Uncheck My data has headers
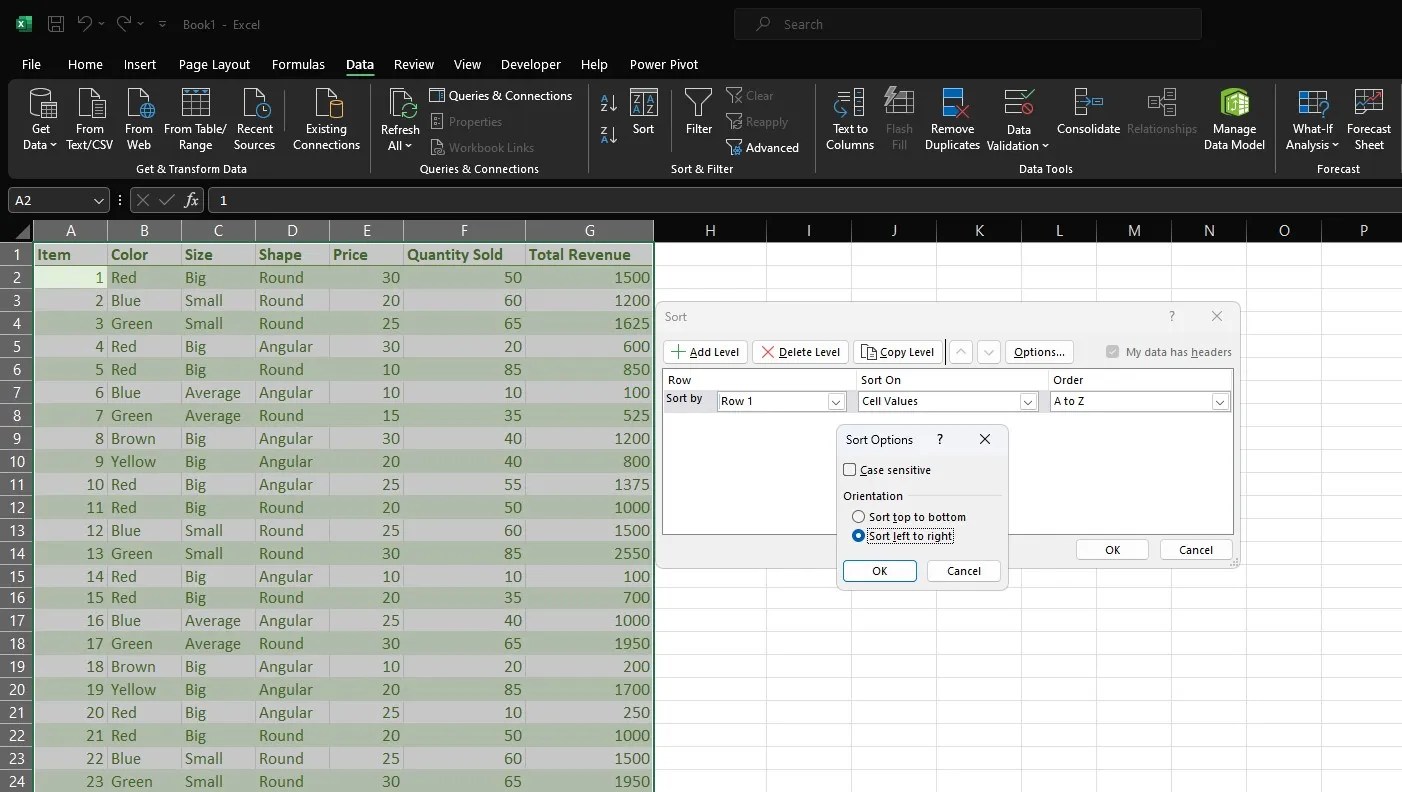This screenshot has width=1402, height=792. pos(1112,351)
